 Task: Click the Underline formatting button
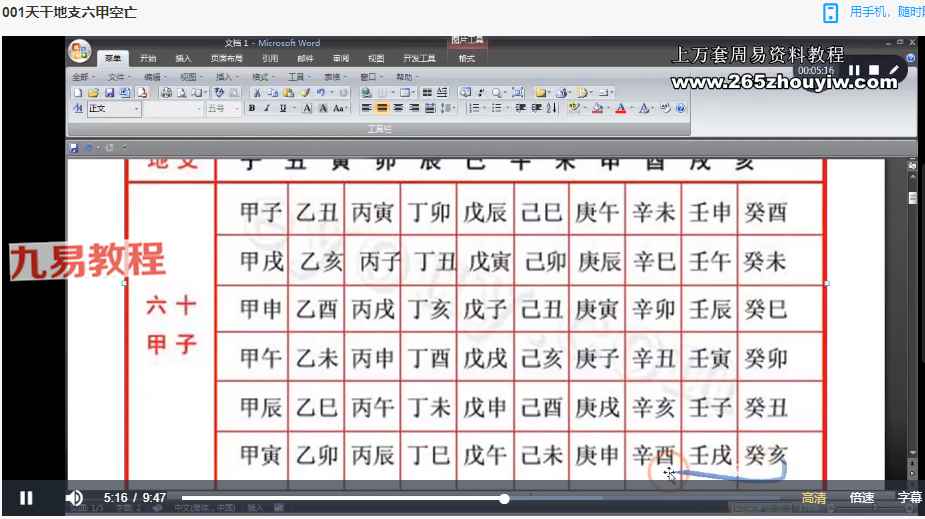282,109
